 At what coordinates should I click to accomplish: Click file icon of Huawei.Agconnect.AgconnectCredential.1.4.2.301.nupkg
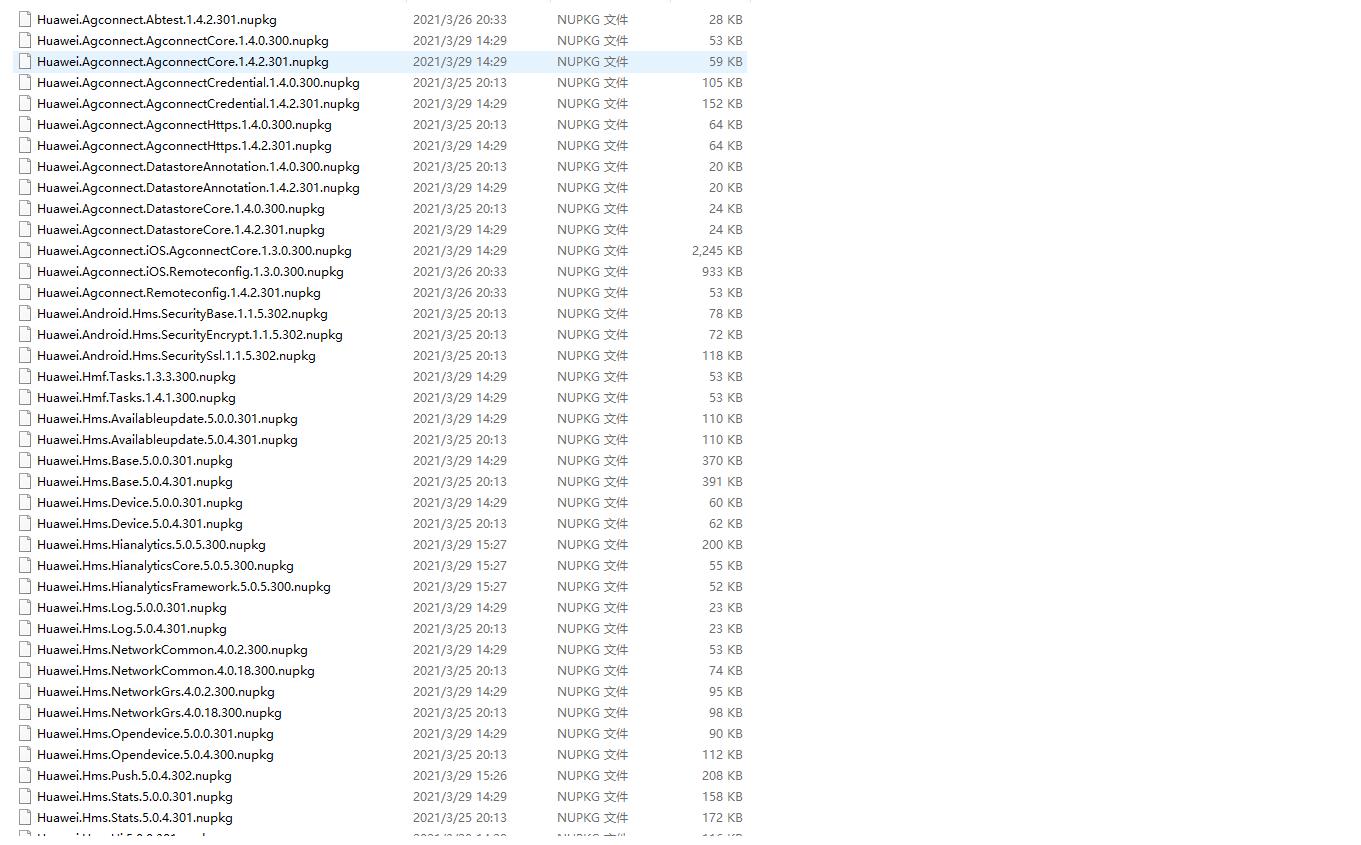pyautogui.click(x=25, y=103)
